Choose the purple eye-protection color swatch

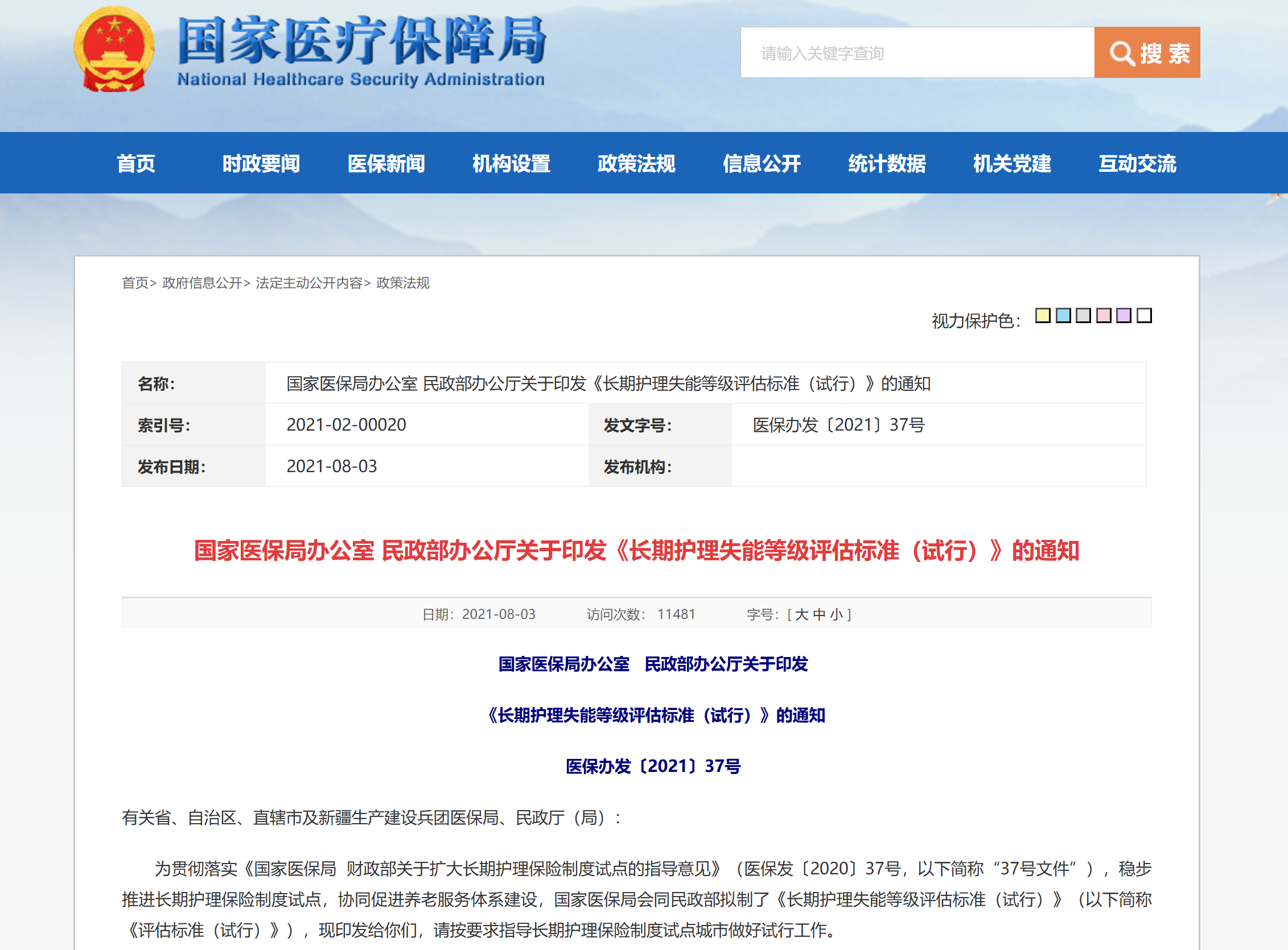[1124, 315]
